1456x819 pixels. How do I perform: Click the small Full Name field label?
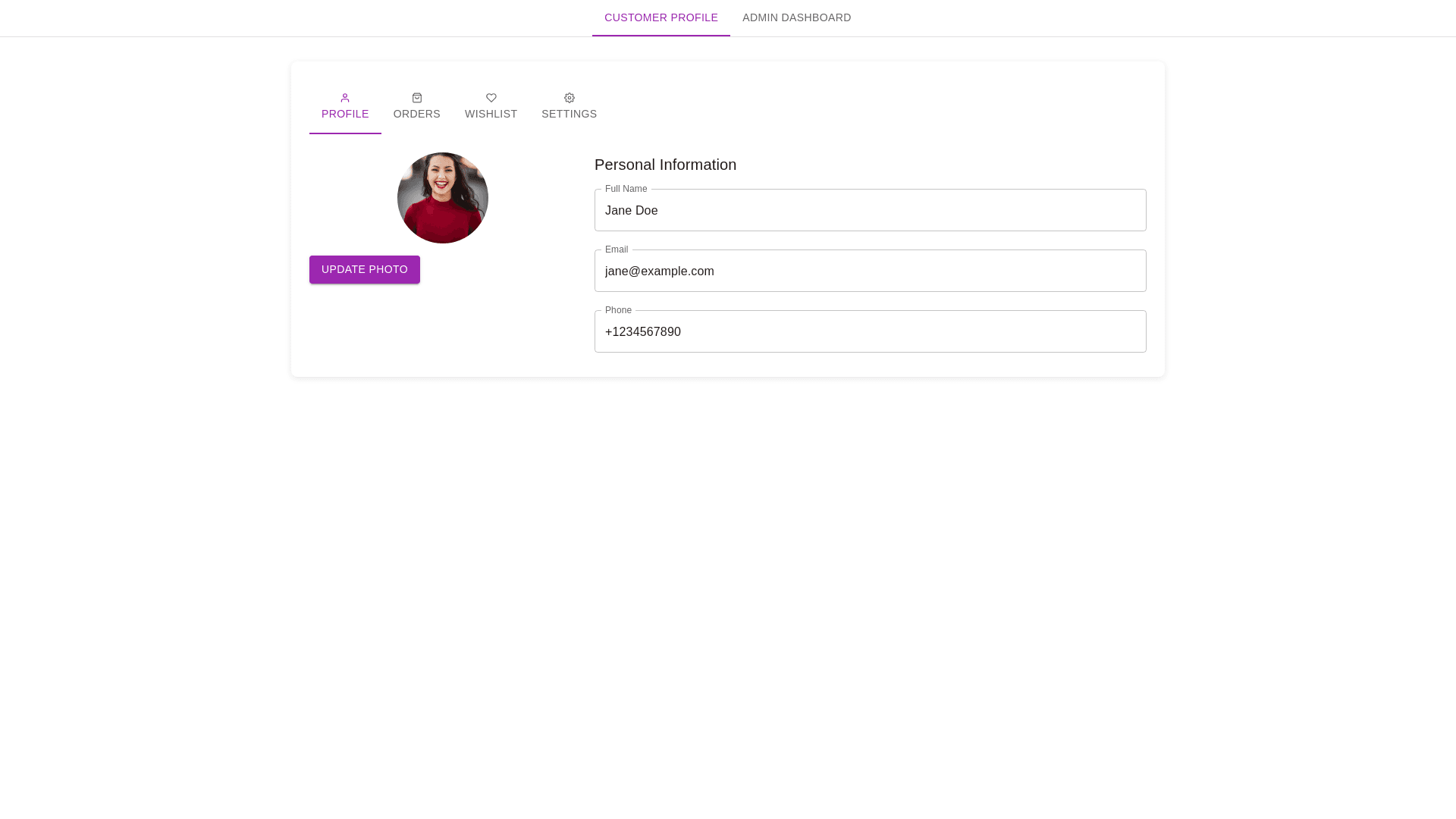coord(626,189)
